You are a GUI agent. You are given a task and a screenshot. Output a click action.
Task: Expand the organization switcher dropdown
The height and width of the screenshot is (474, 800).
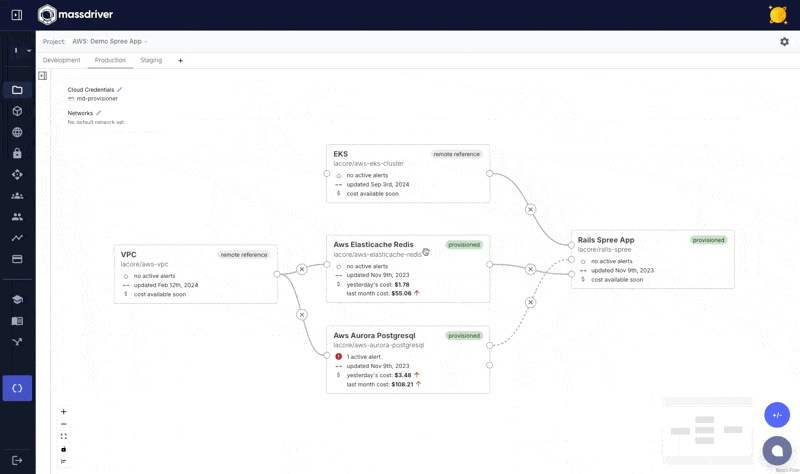click(x=22, y=51)
